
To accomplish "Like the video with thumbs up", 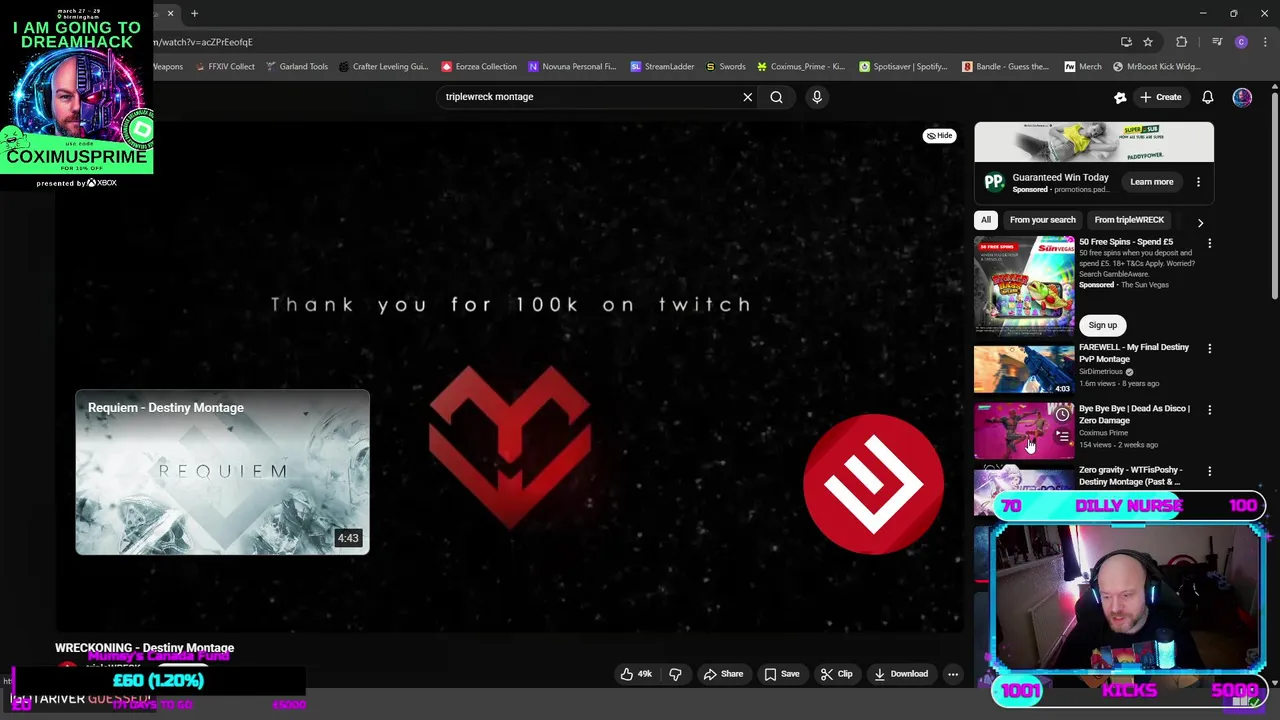I will tap(635, 674).
